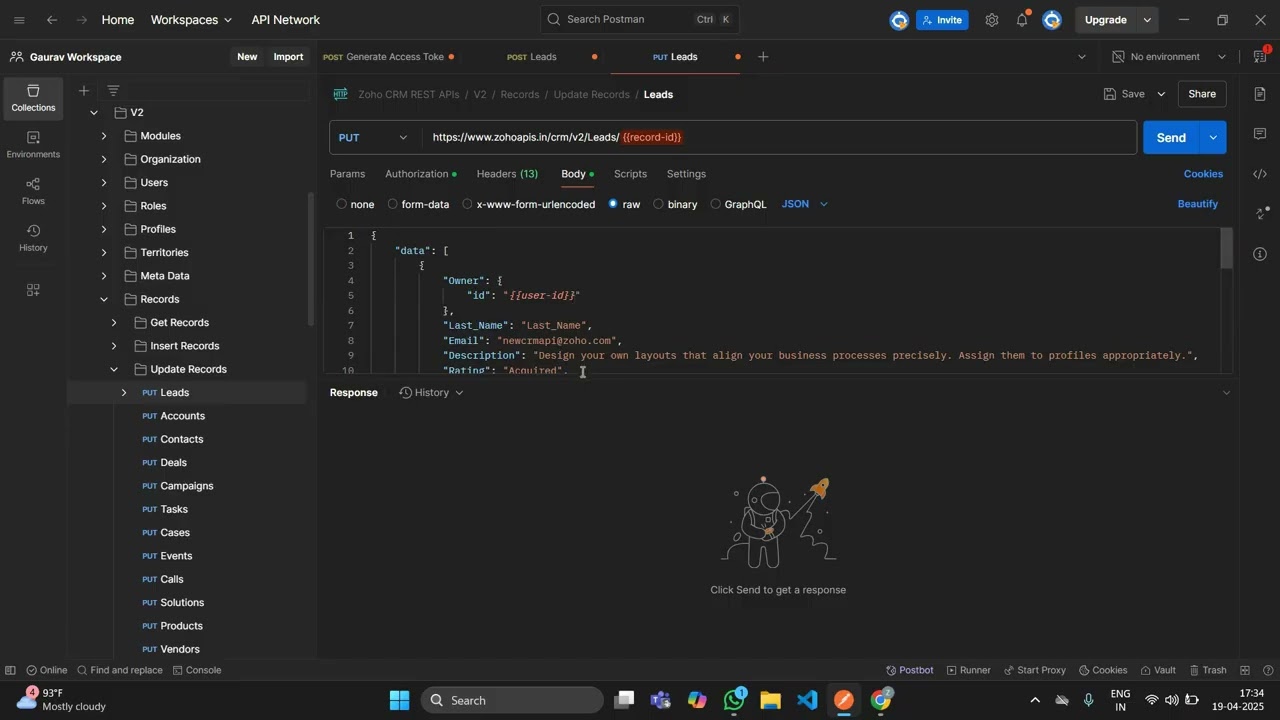The height and width of the screenshot is (720, 1280).
Task: Collapse the Records folder
Action: tap(104, 299)
